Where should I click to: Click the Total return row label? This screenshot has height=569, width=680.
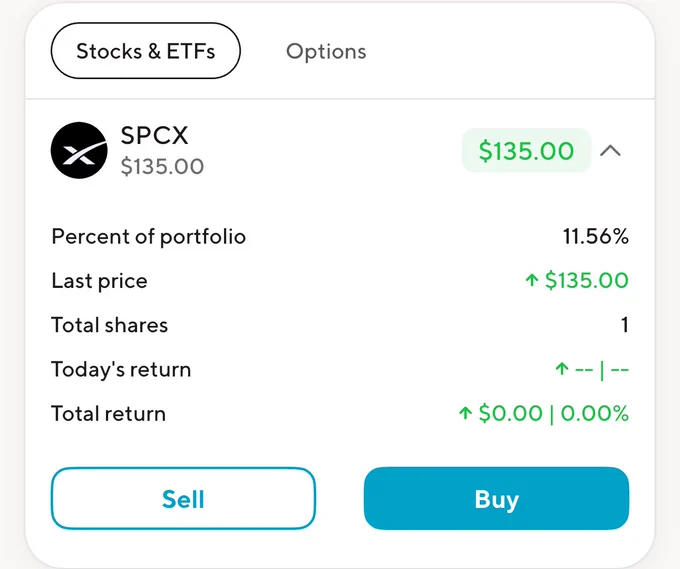pyautogui.click(x=108, y=413)
